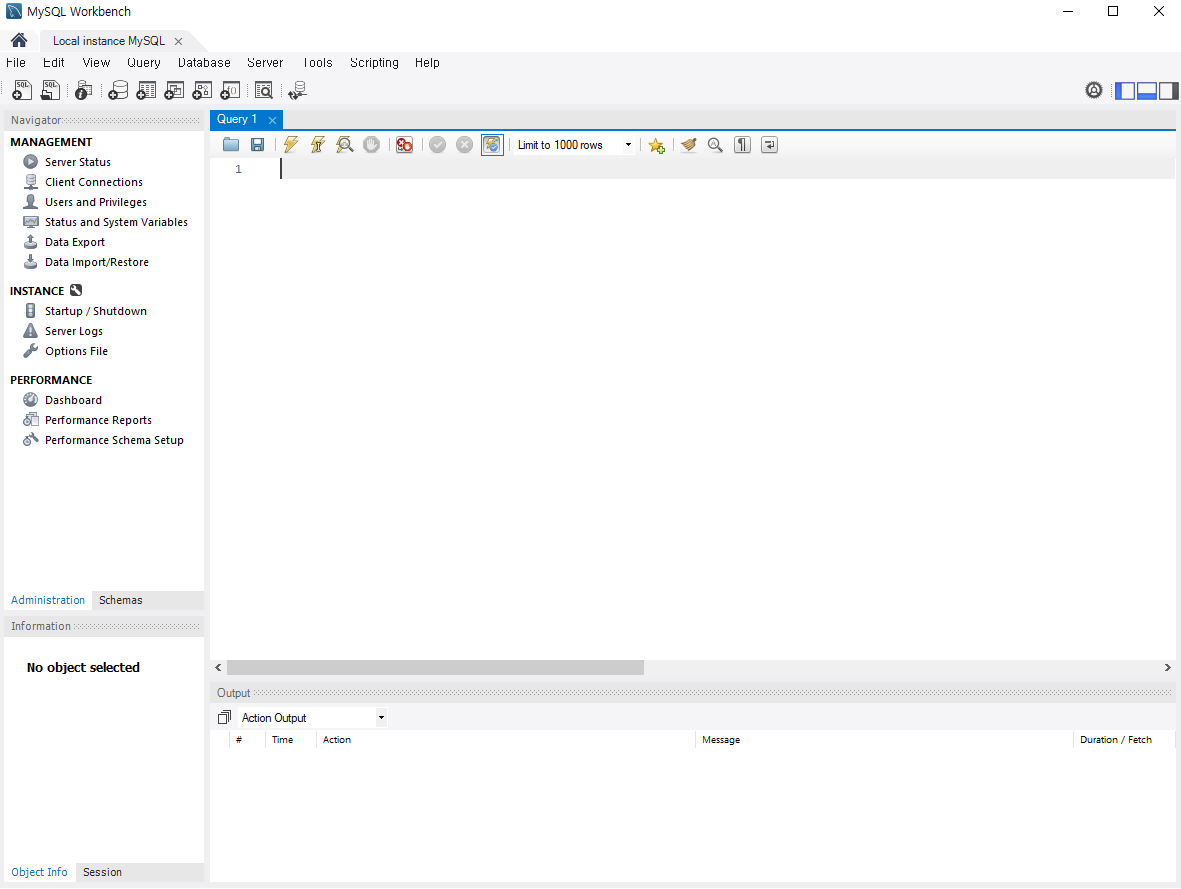Toggle autocommit mode button
Viewport: 1181px width, 889px height.
492,145
